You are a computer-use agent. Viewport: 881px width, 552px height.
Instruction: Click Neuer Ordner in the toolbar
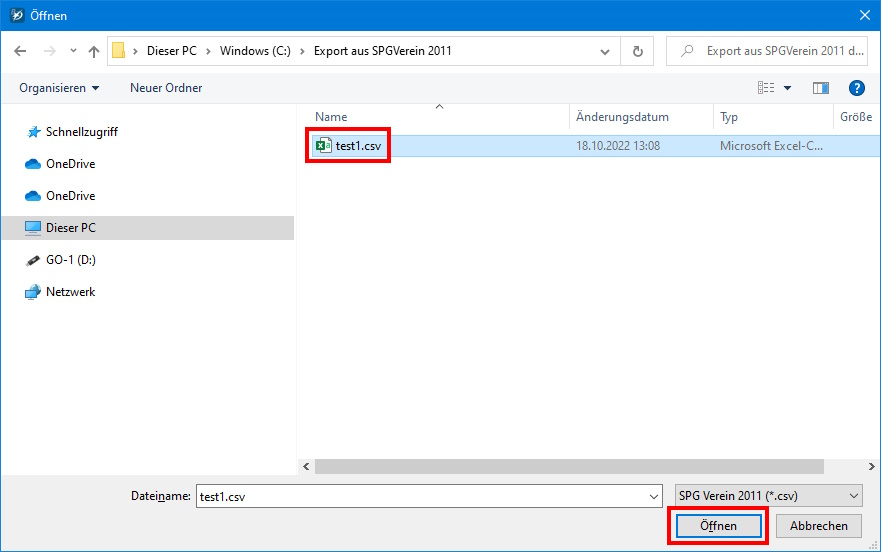tap(166, 88)
